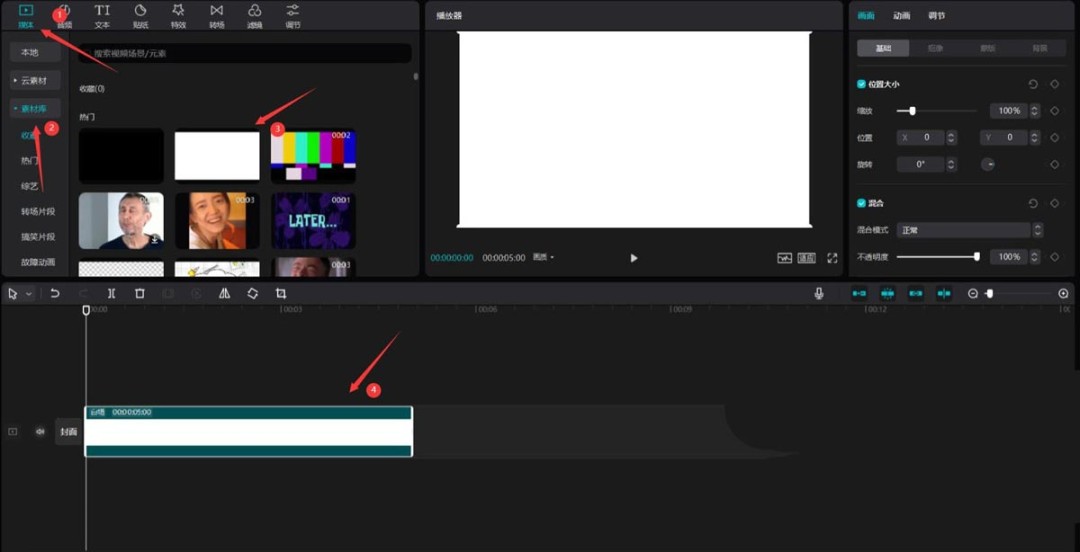
Task: Switch to the 动画 animation tab
Action: 901,16
